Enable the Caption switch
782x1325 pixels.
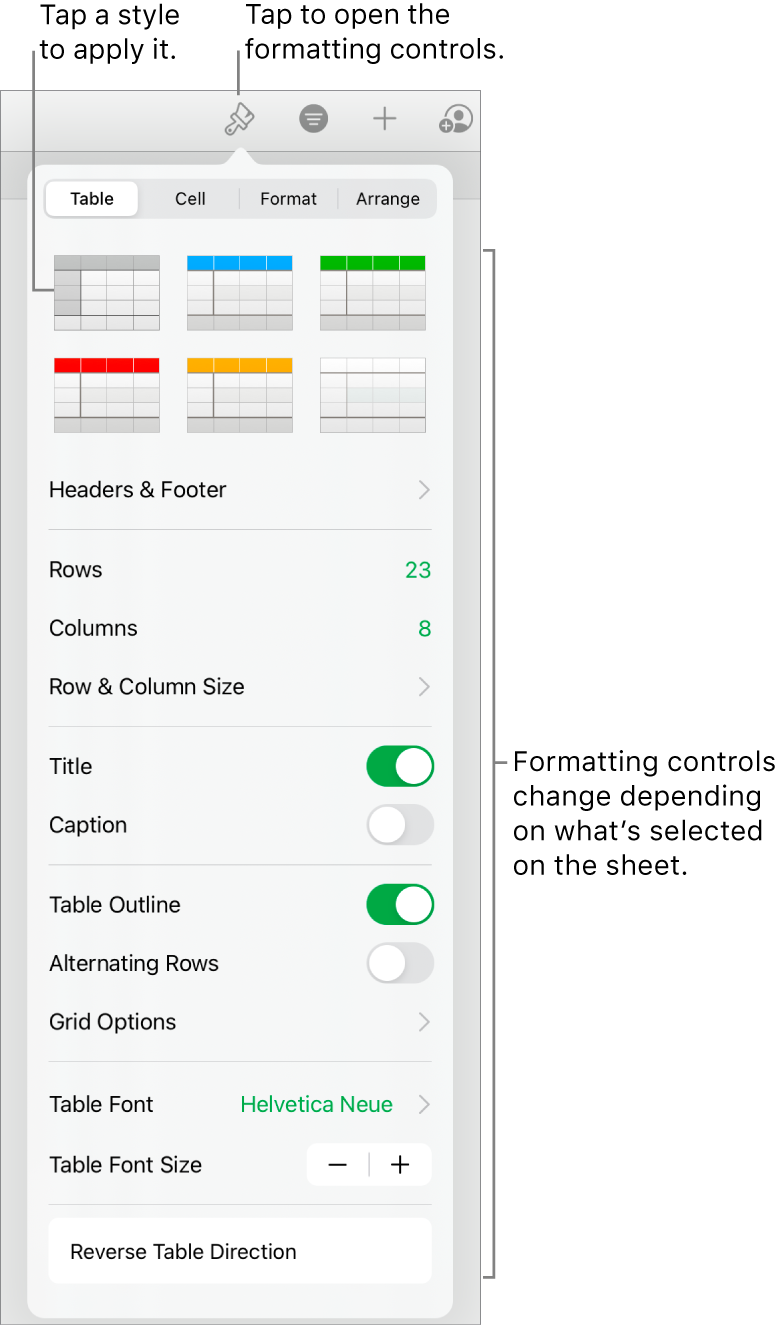pyautogui.click(x=400, y=825)
